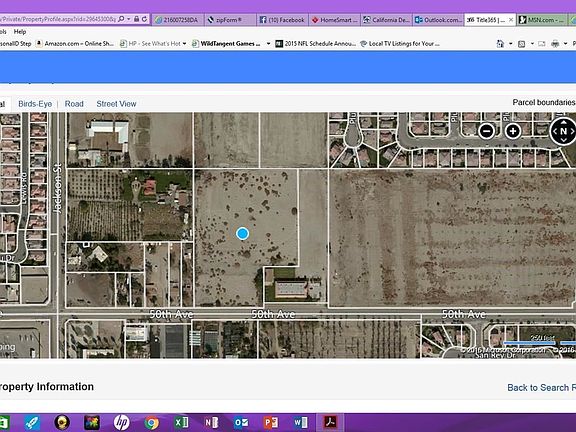Launch Google Chrome from taskbar
576x432 pixels.
[151, 423]
